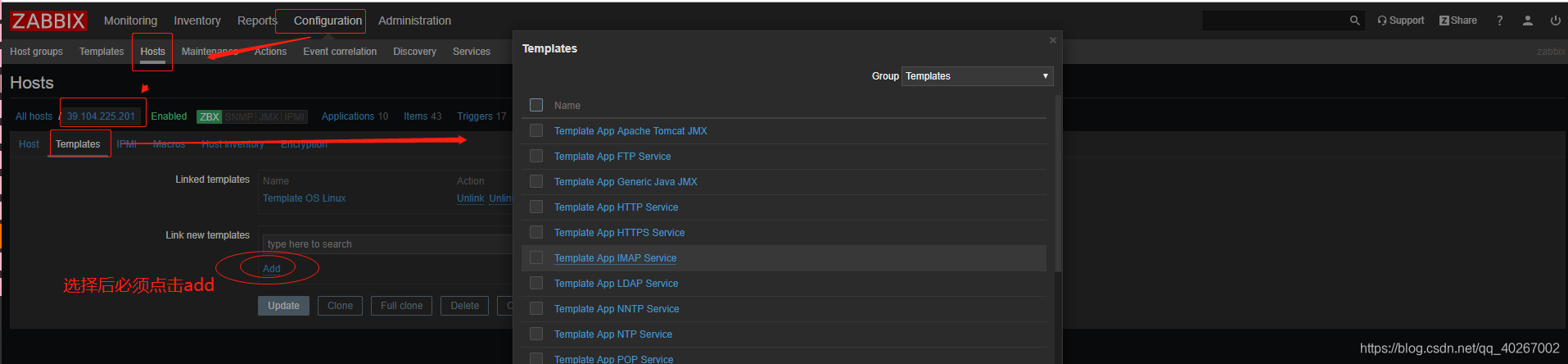Viewport: 1568px width, 364px height.
Task: Click the Full clone button
Action: click(401, 306)
